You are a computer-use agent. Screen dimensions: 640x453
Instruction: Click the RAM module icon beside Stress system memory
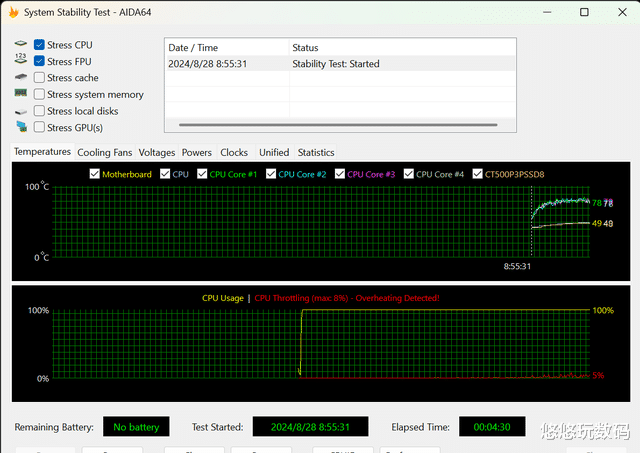pos(20,93)
